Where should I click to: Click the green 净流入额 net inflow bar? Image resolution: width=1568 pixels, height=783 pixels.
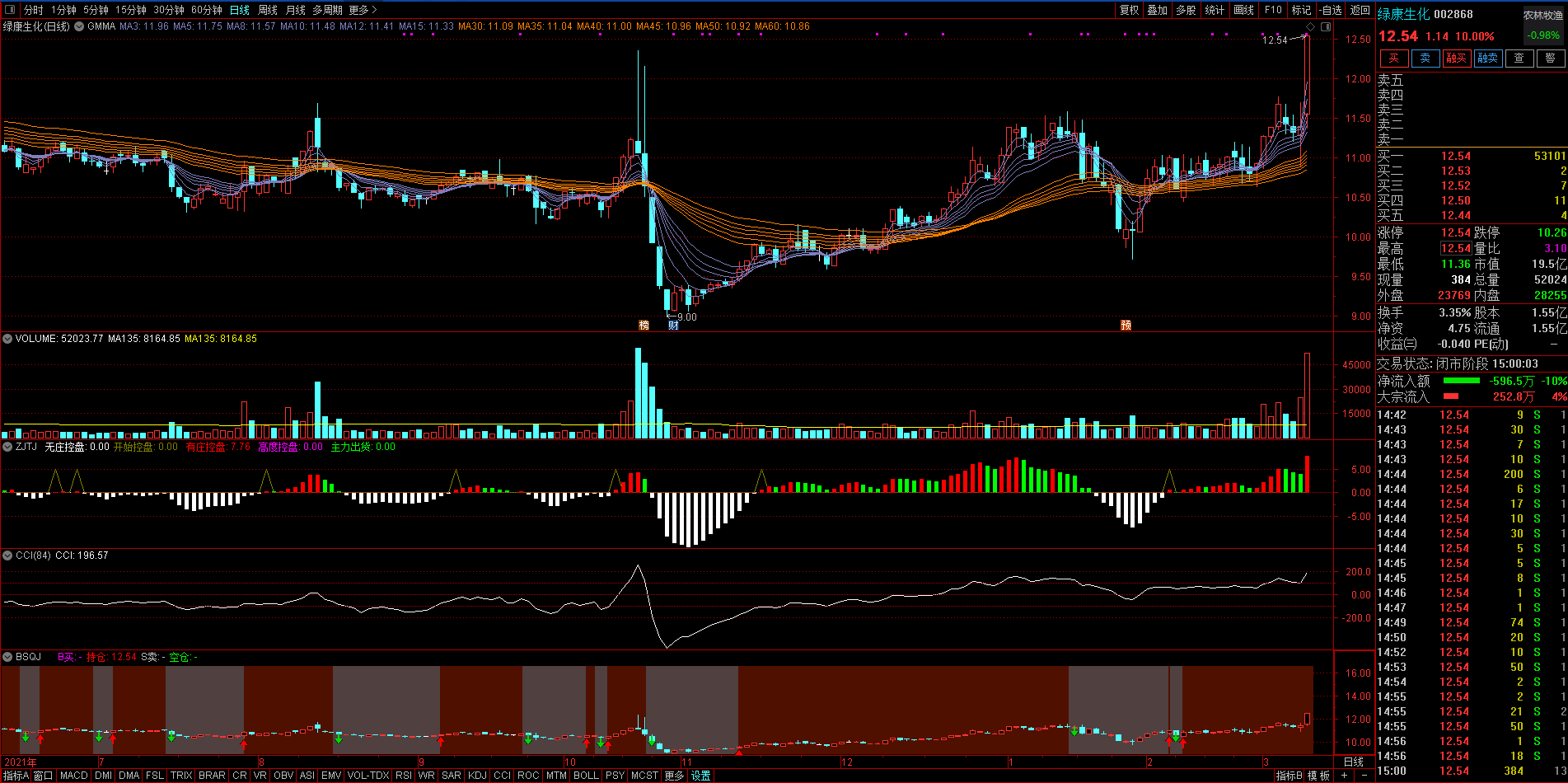tap(1461, 381)
